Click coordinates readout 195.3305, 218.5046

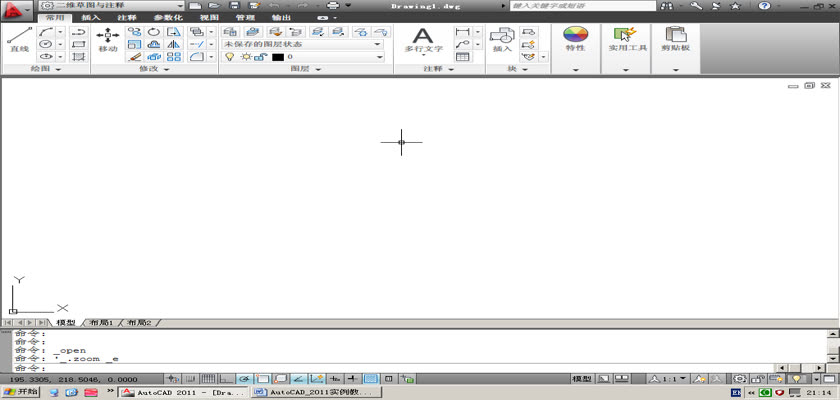click(73, 379)
